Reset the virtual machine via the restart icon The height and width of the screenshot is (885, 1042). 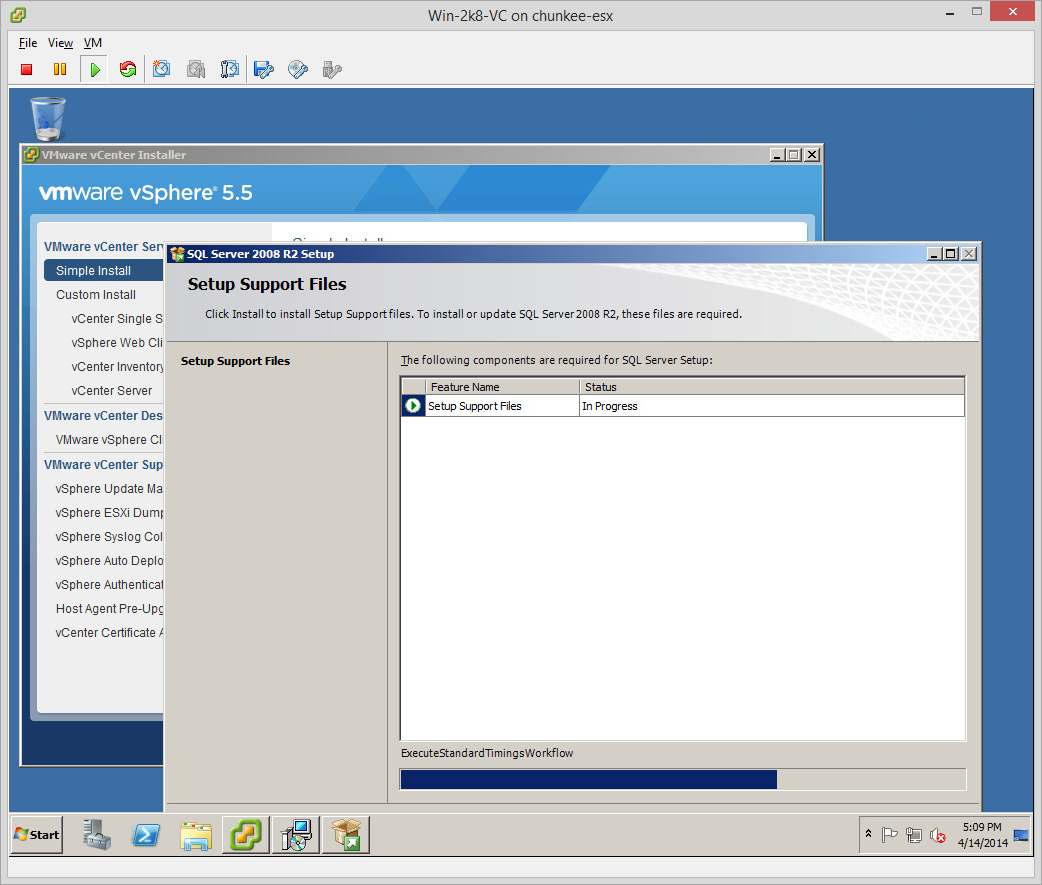127,69
